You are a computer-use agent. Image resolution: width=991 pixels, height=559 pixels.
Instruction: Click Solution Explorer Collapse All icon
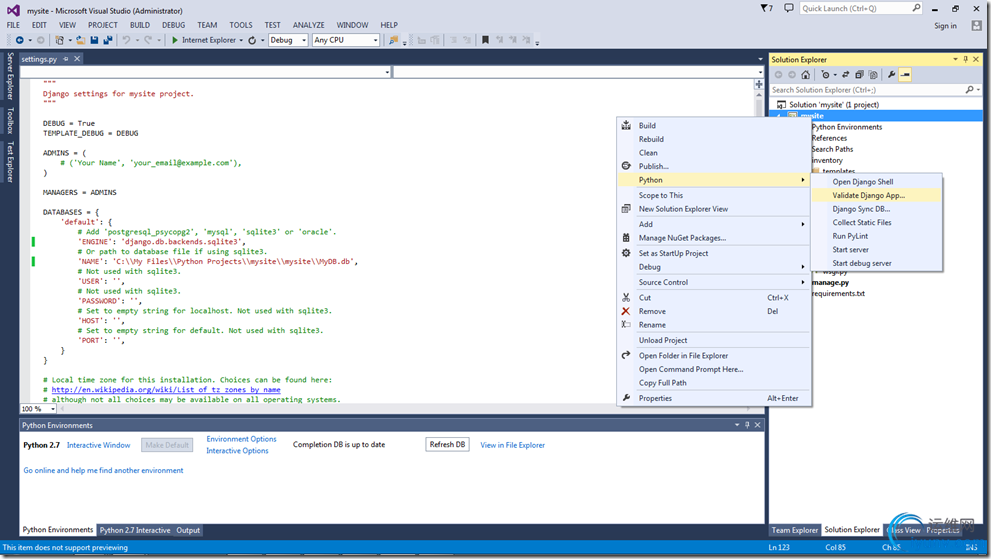(860, 75)
